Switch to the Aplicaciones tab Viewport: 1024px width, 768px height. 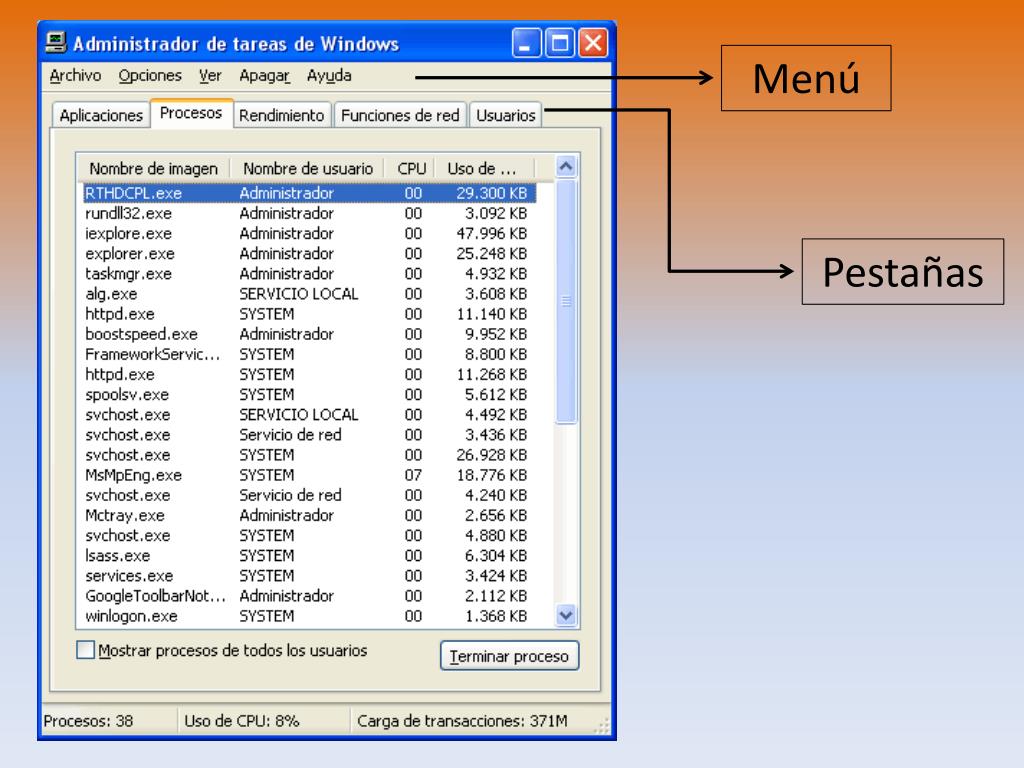[101, 115]
